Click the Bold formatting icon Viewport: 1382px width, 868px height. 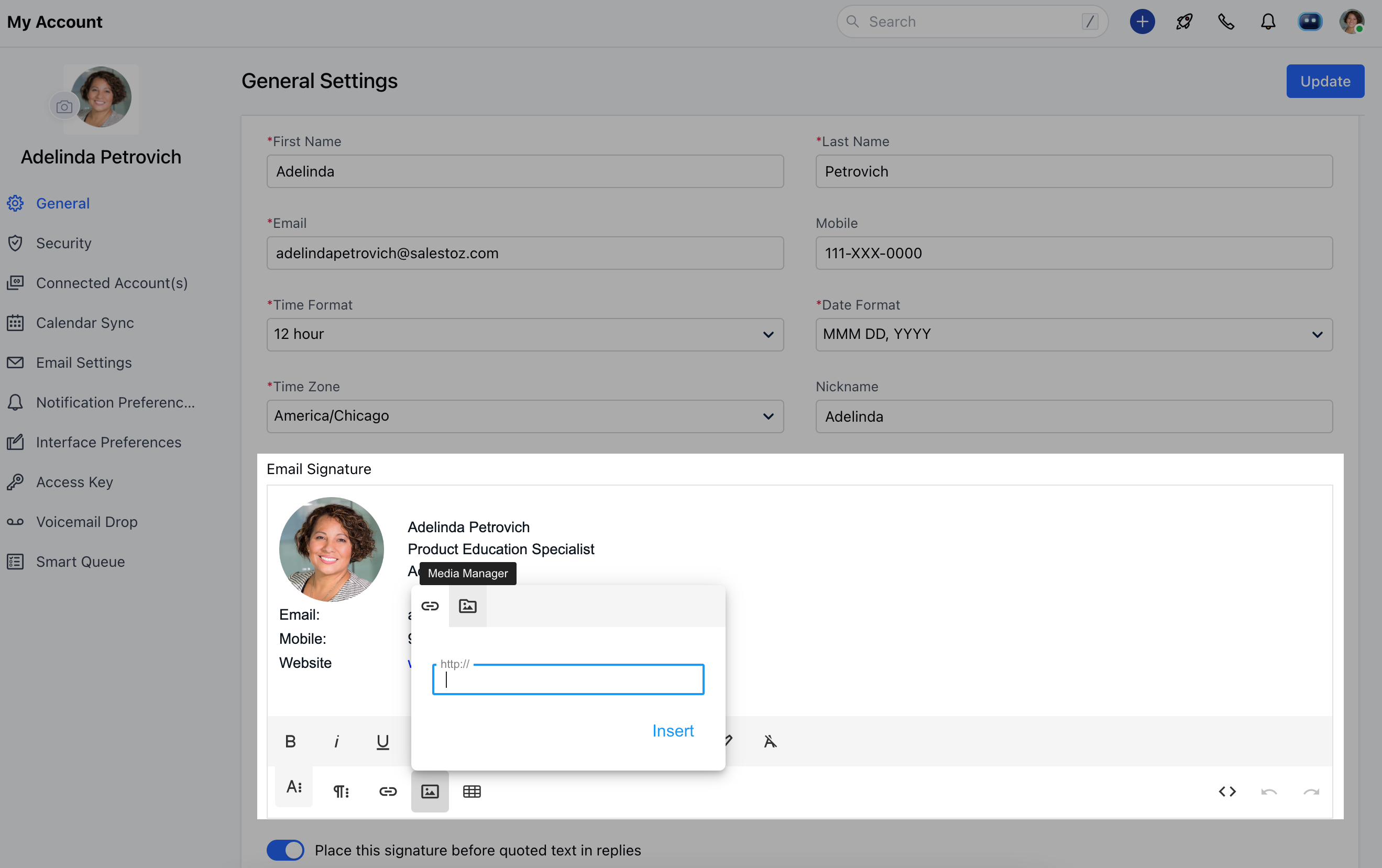pos(290,741)
